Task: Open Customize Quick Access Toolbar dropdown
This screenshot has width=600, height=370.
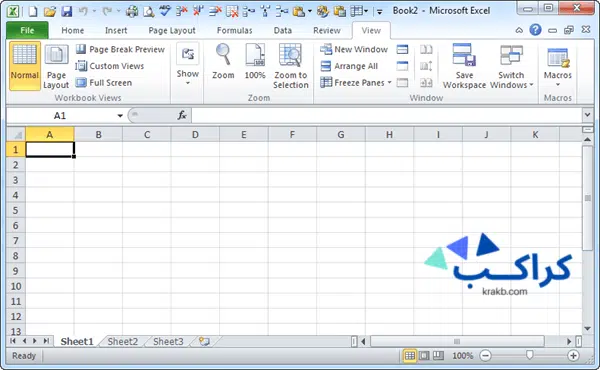Action: [379, 12]
